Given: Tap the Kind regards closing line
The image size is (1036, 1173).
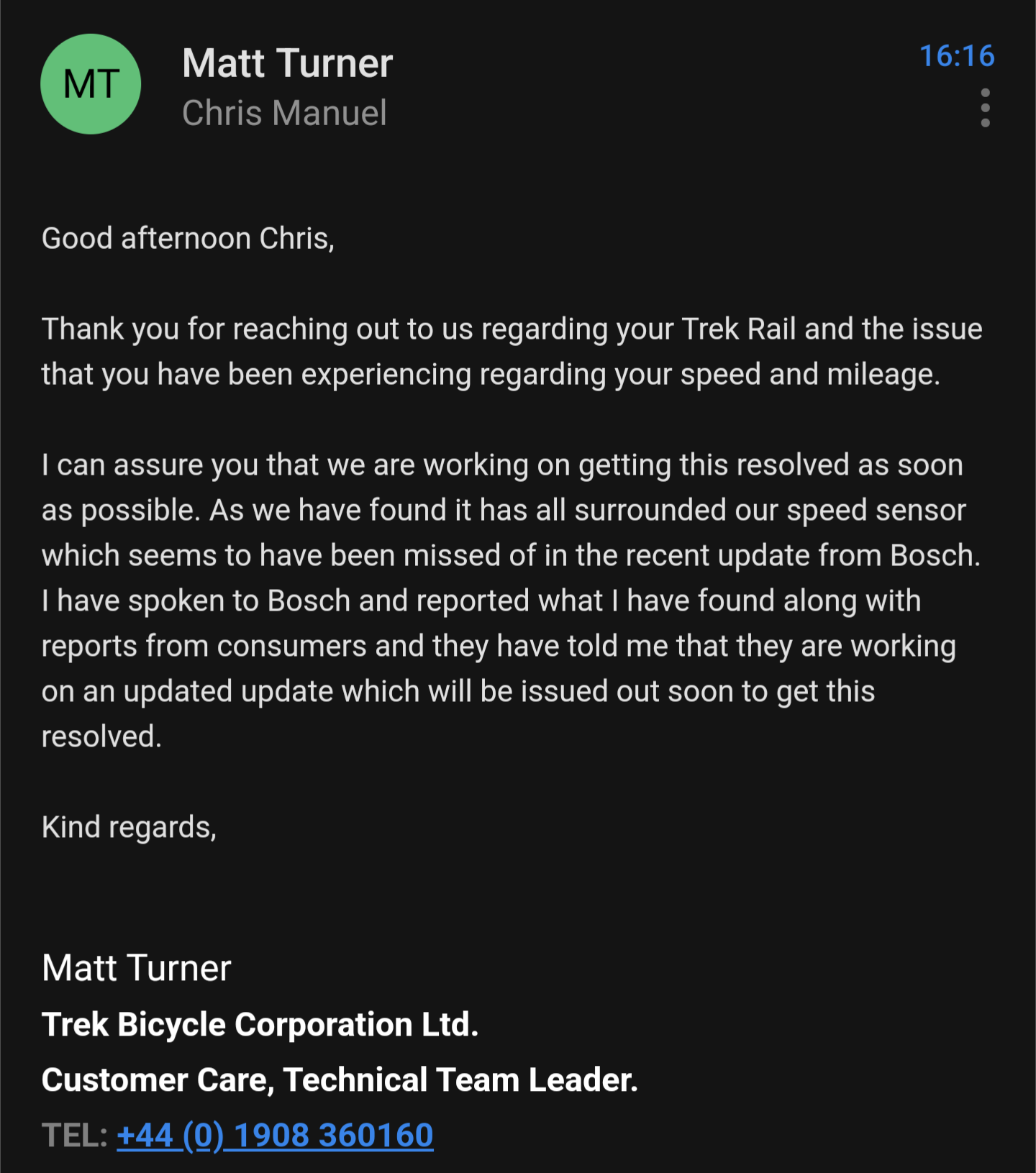Looking at the screenshot, I should pos(129,827).
